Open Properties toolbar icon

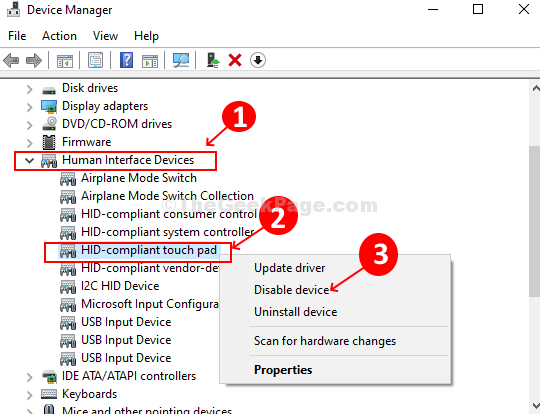point(95,61)
